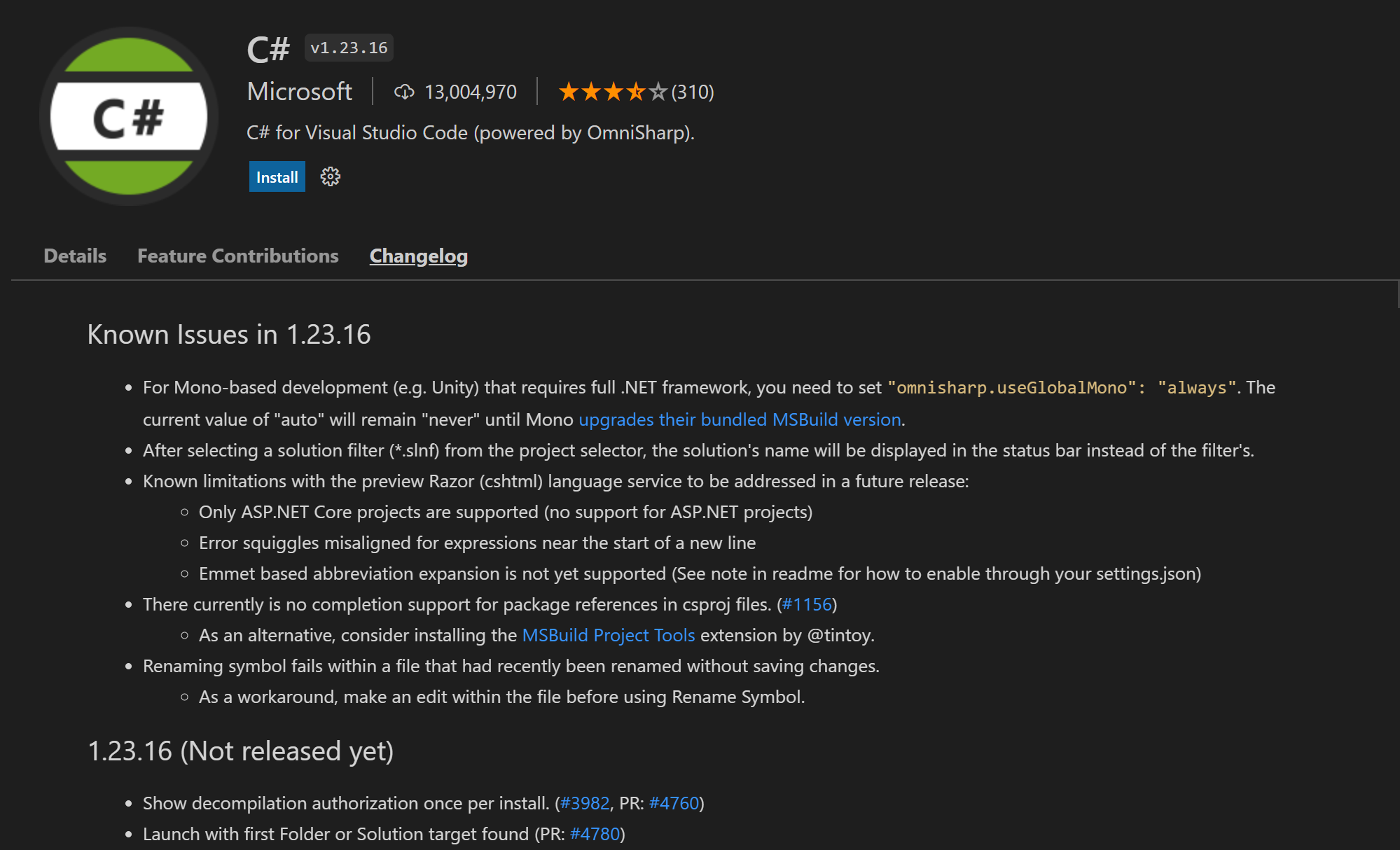The image size is (1400, 850).
Task: Switch to the Details tab
Action: click(74, 256)
